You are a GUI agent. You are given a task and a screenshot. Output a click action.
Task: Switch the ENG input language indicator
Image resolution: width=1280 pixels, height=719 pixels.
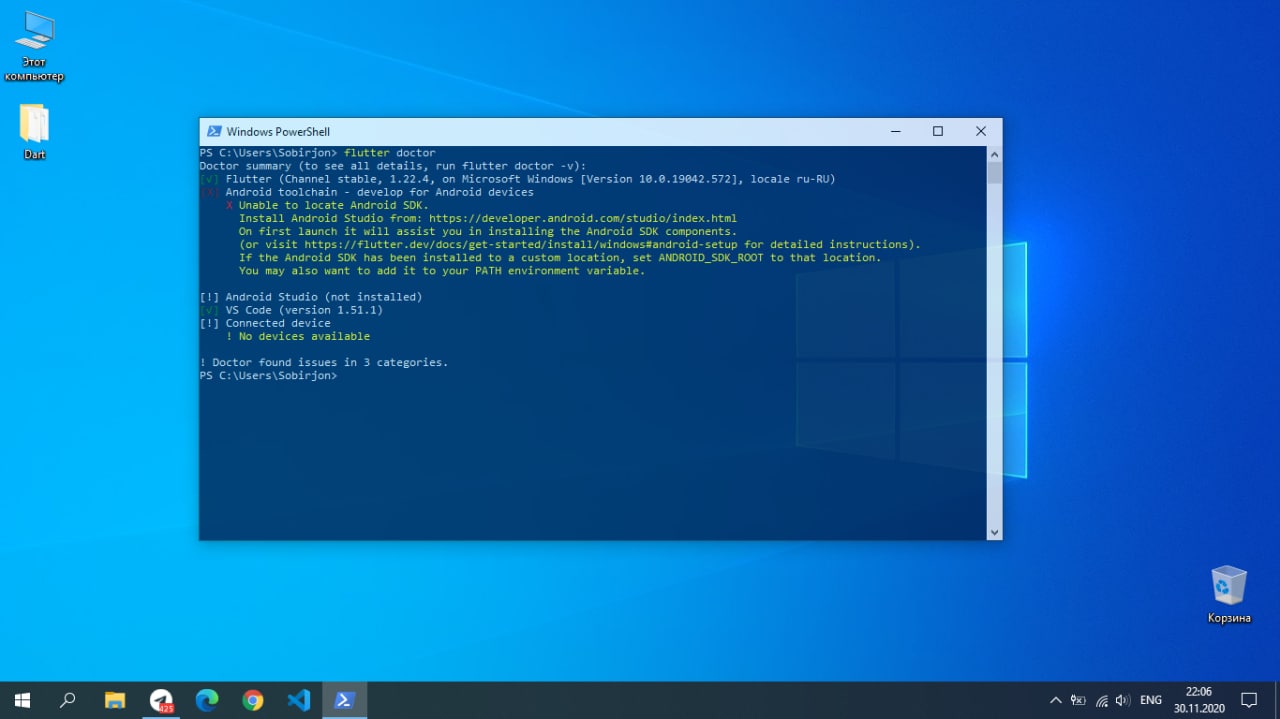[x=1151, y=700]
